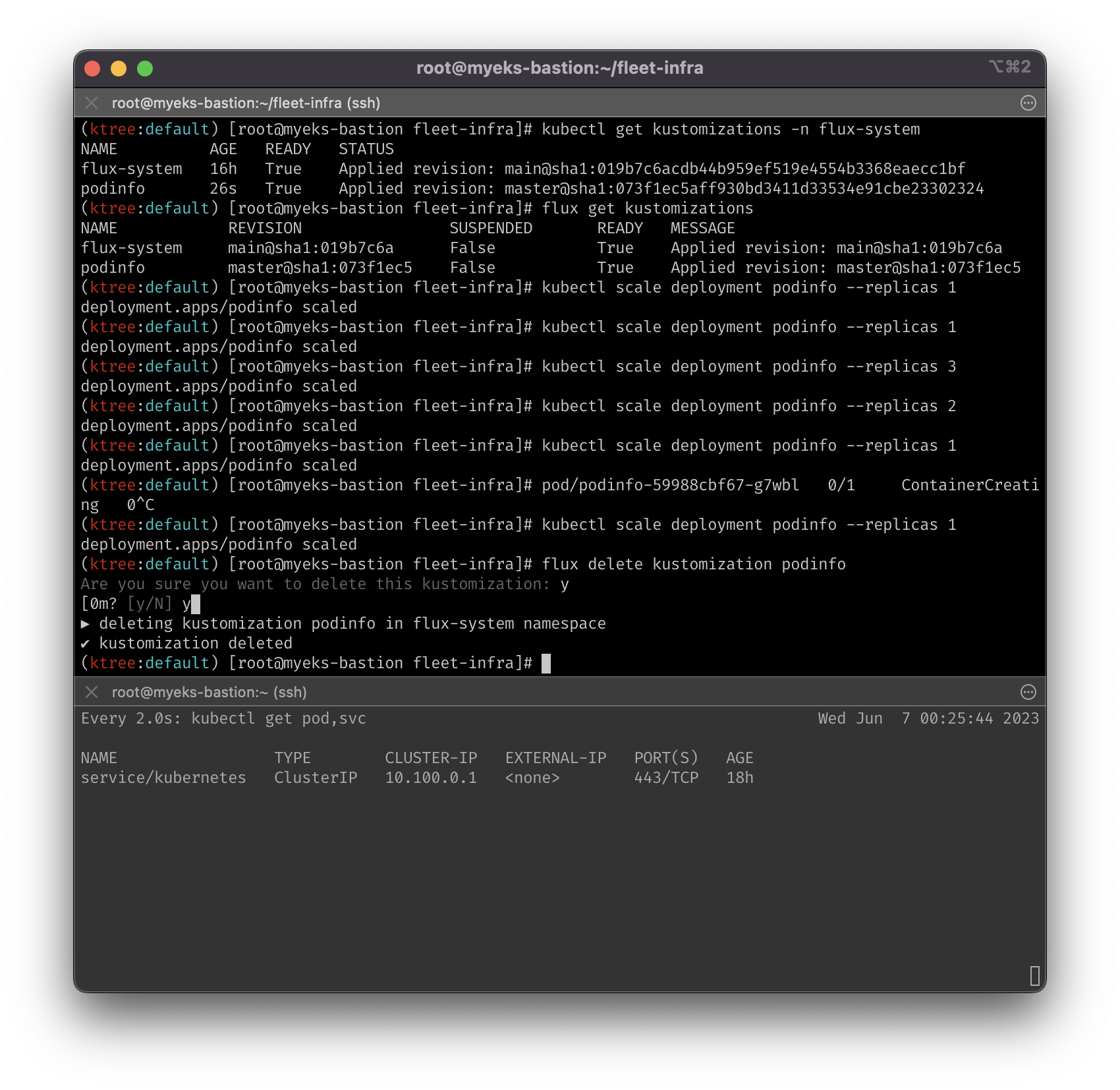This screenshot has height=1090, width=1120.
Task: Open options menu of bottom ssh pane
Action: [1028, 692]
